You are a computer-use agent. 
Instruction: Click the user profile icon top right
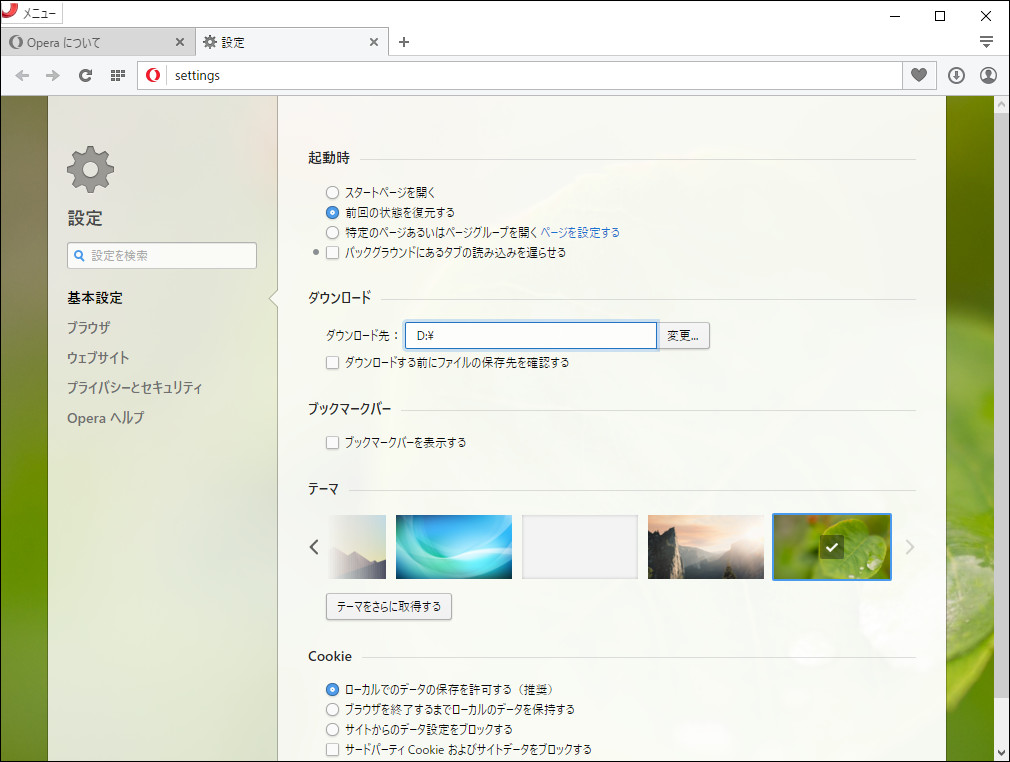pos(987,75)
